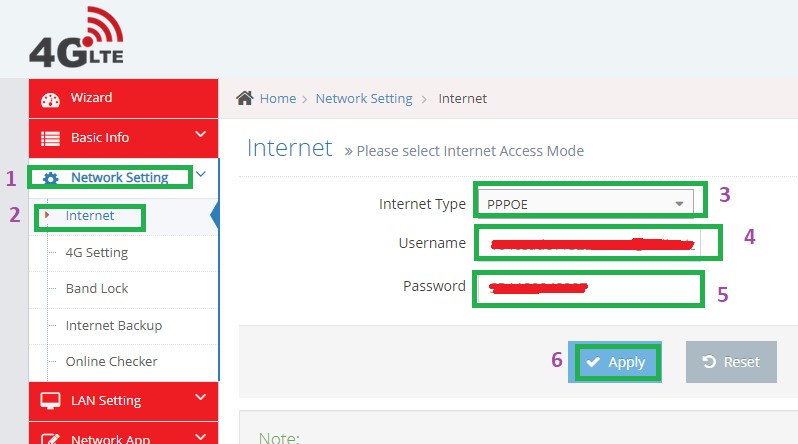This screenshot has width=798, height=444.
Task: Click the LAN Setting monitor icon
Action: [51, 401]
